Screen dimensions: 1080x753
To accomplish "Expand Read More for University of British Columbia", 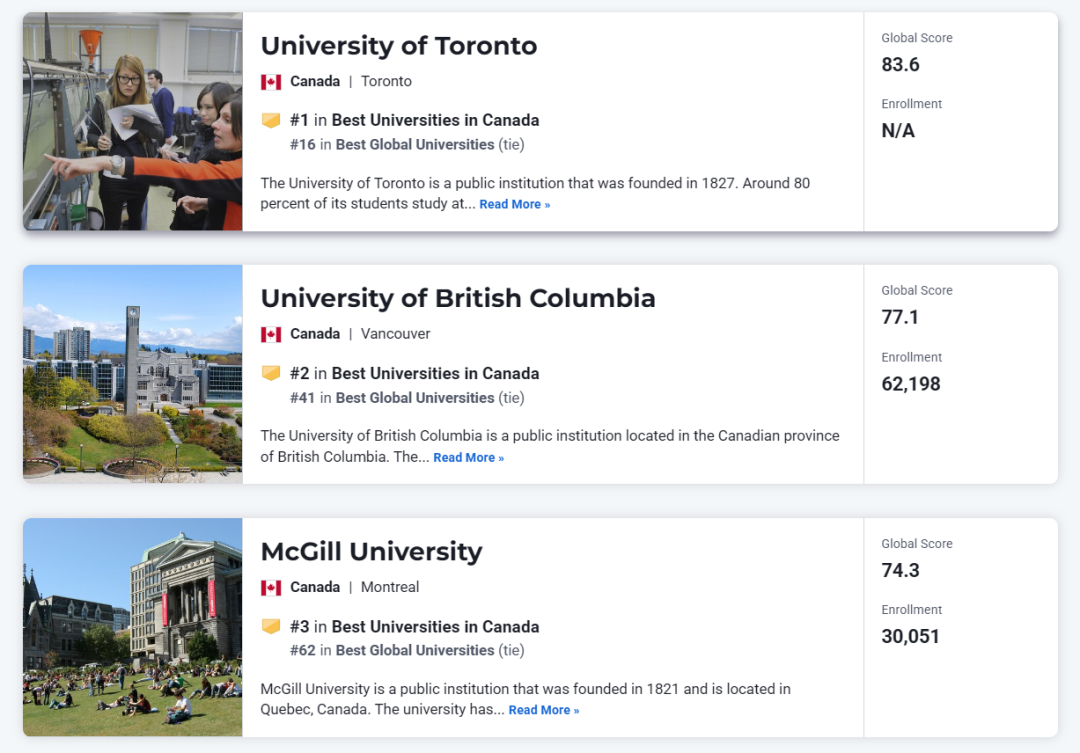I will [468, 458].
